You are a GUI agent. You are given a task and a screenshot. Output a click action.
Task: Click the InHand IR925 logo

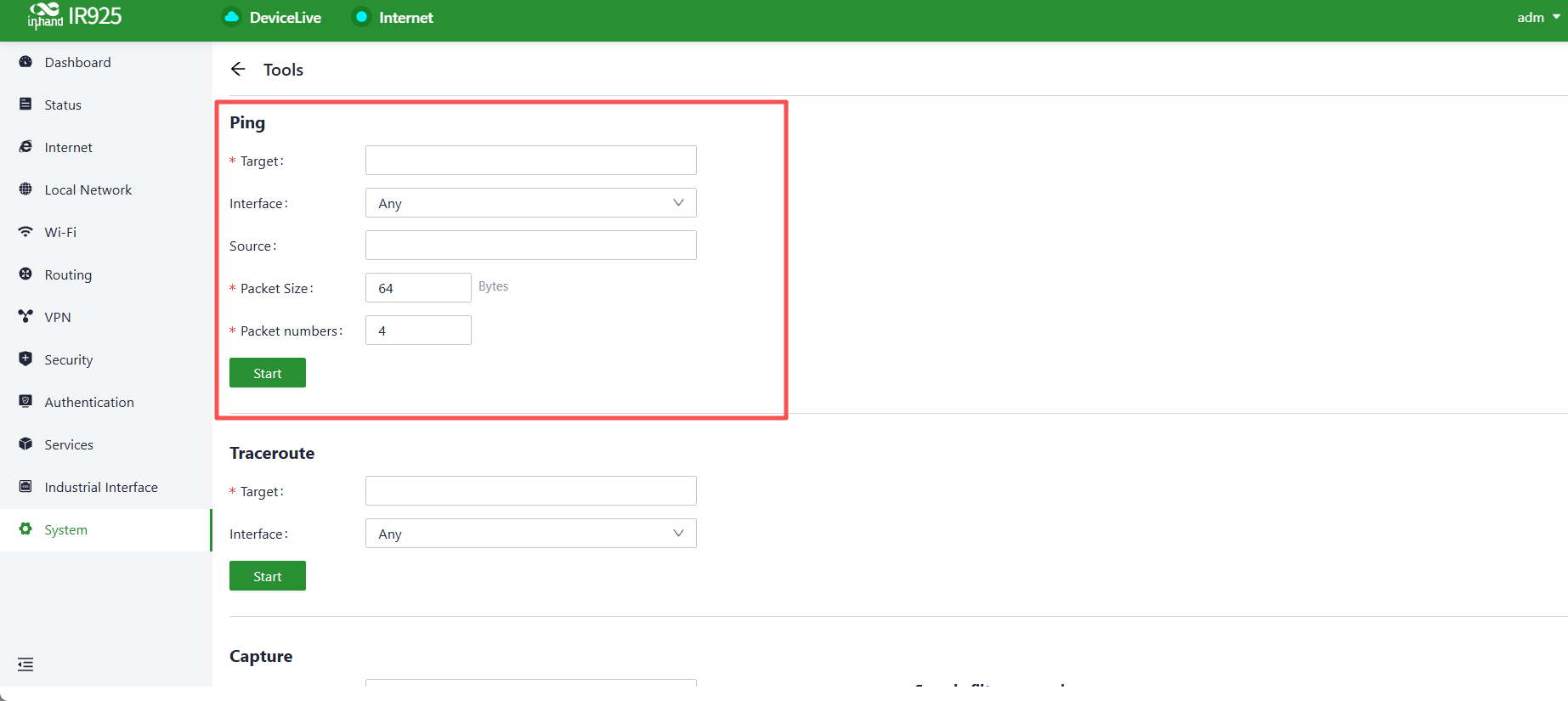75,16
